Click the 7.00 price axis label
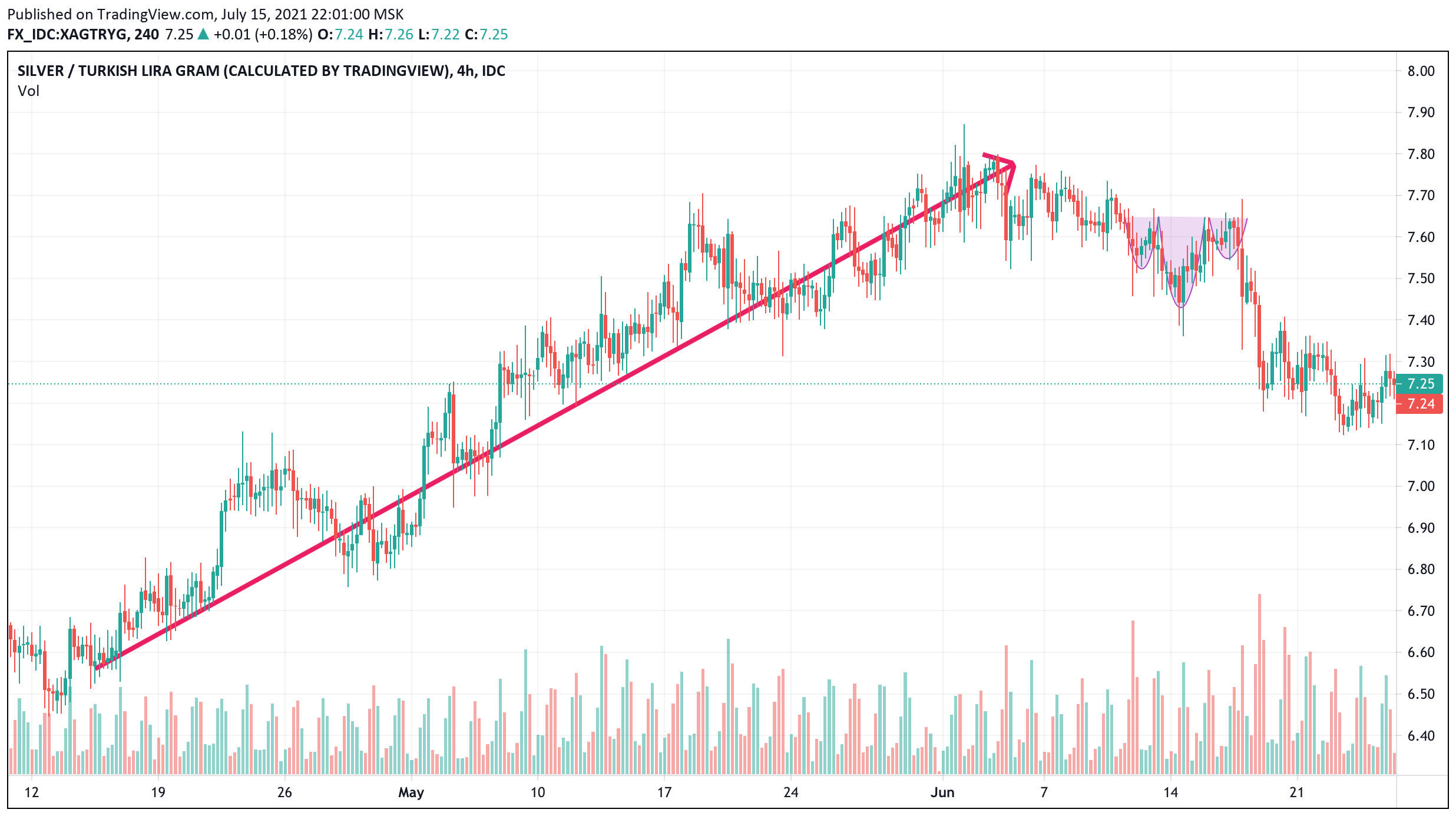 [x=1421, y=486]
